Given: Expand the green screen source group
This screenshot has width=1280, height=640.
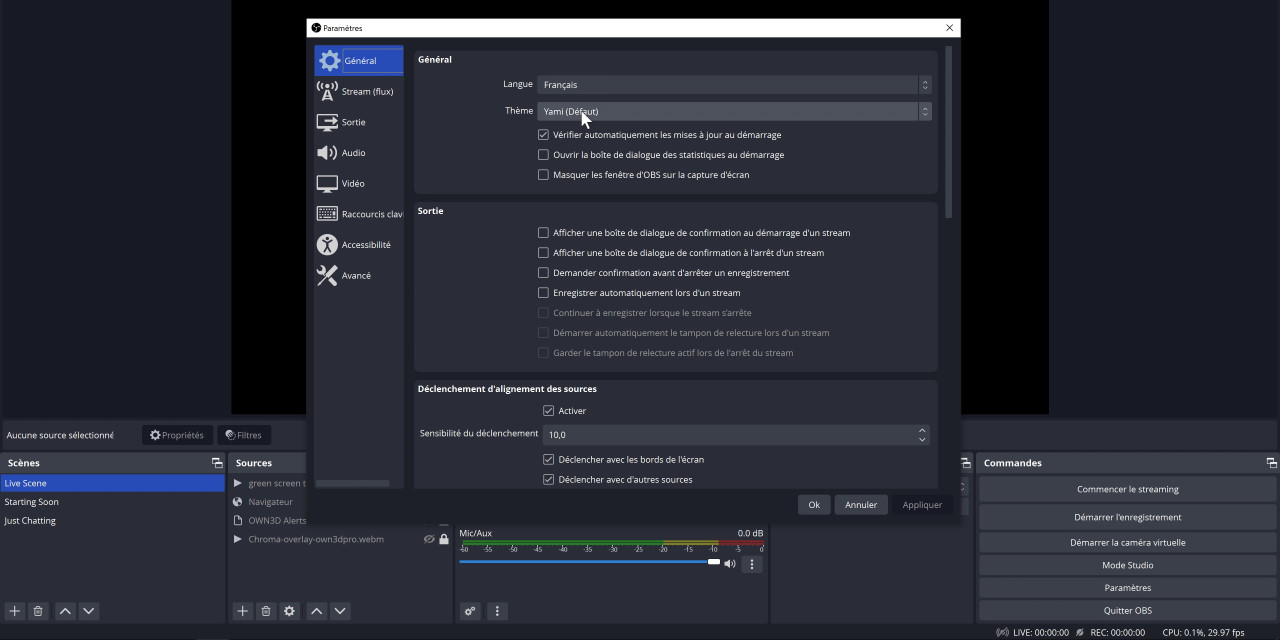Looking at the screenshot, I should click(238, 483).
